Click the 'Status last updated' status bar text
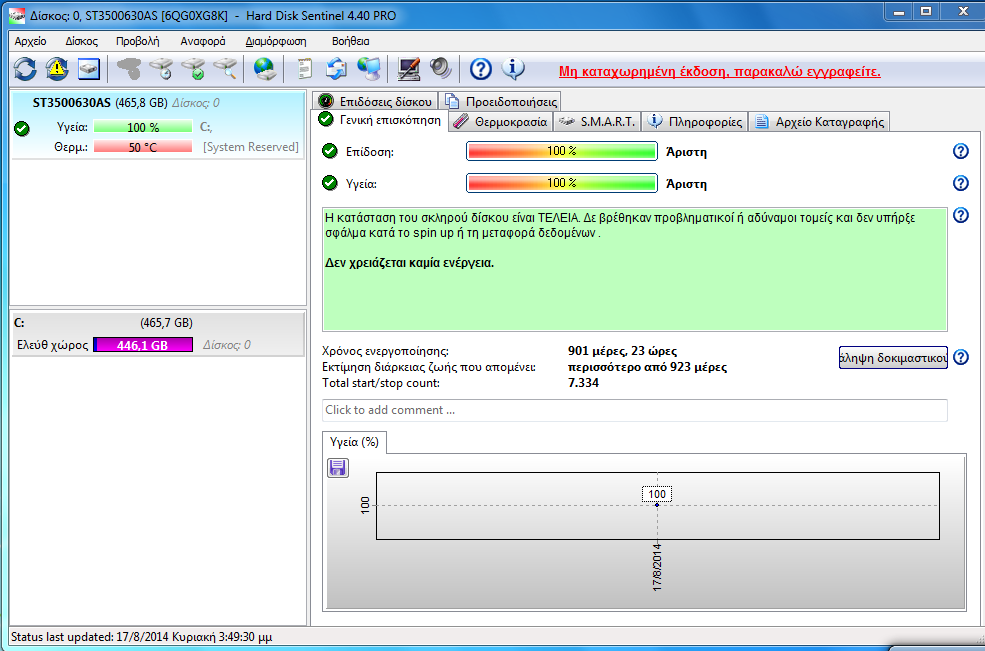Viewport: 985px width, 651px height. pos(141,637)
